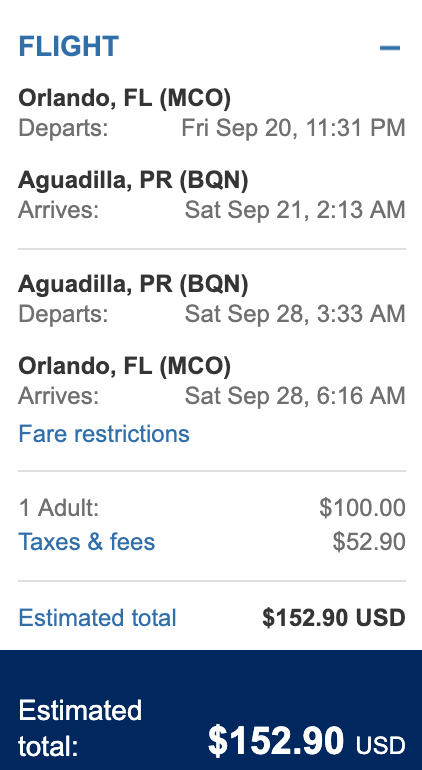Click the 1 Adult fare label
The image size is (422, 770).
[58, 507]
